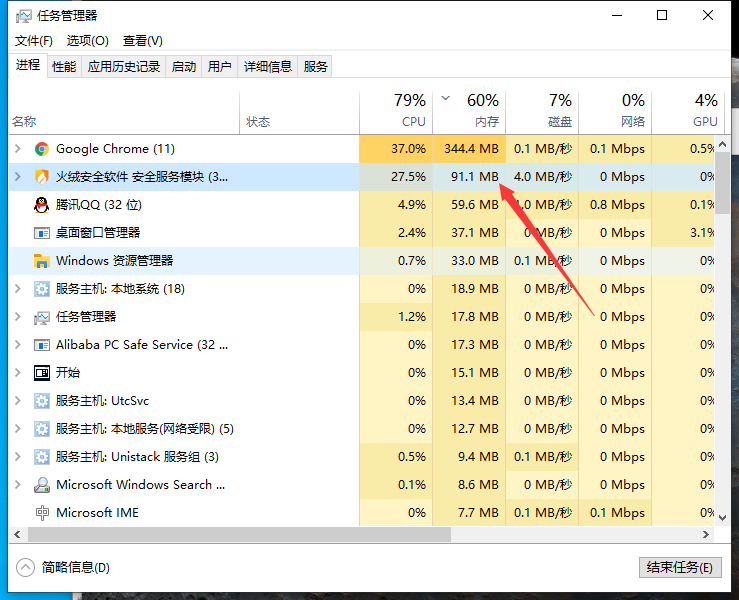Expand 服务主机: Unistack 服务组 (3) row
This screenshot has height=600, width=739.
pos(18,457)
